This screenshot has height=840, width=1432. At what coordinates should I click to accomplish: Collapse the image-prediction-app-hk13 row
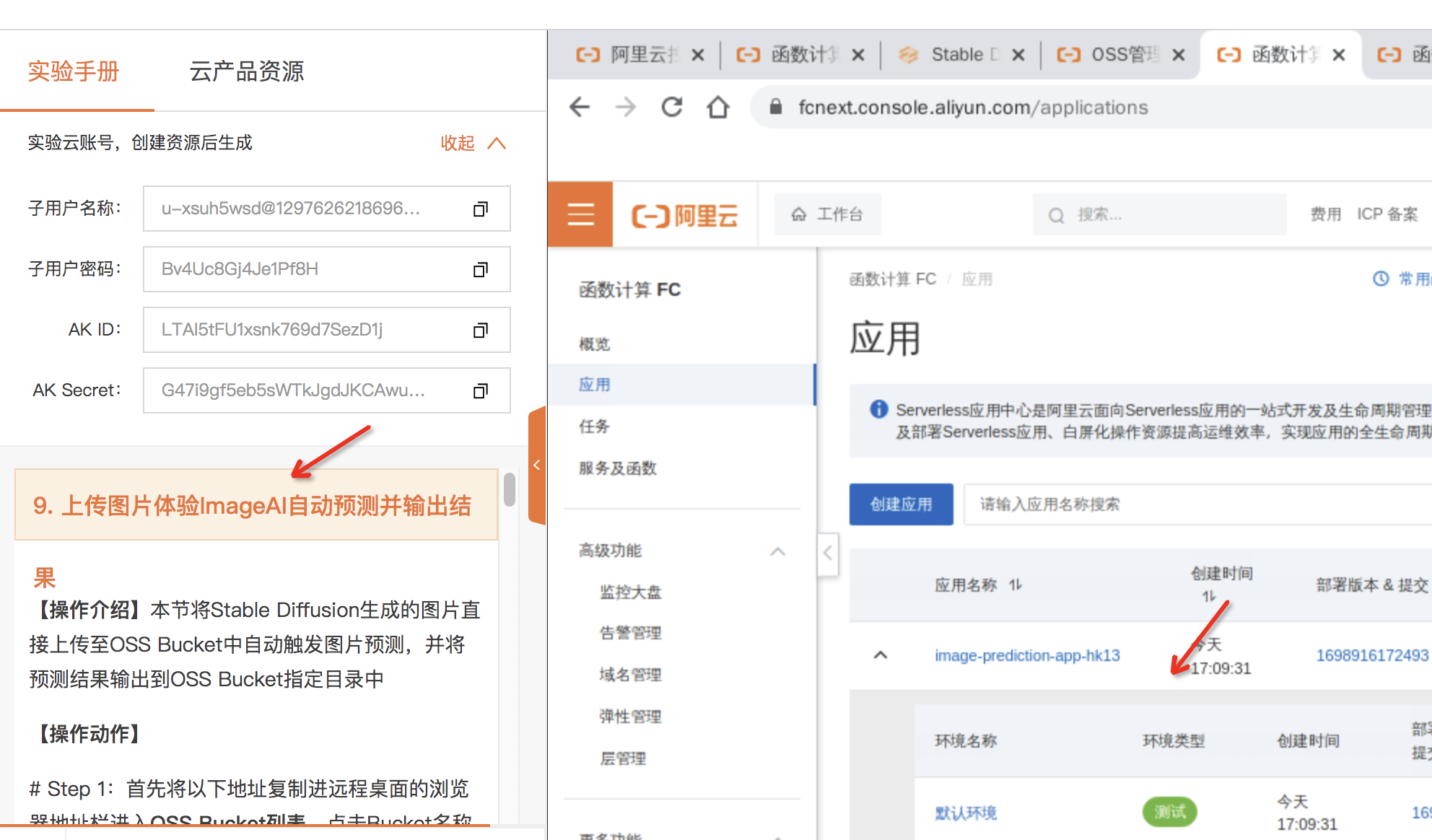point(881,655)
